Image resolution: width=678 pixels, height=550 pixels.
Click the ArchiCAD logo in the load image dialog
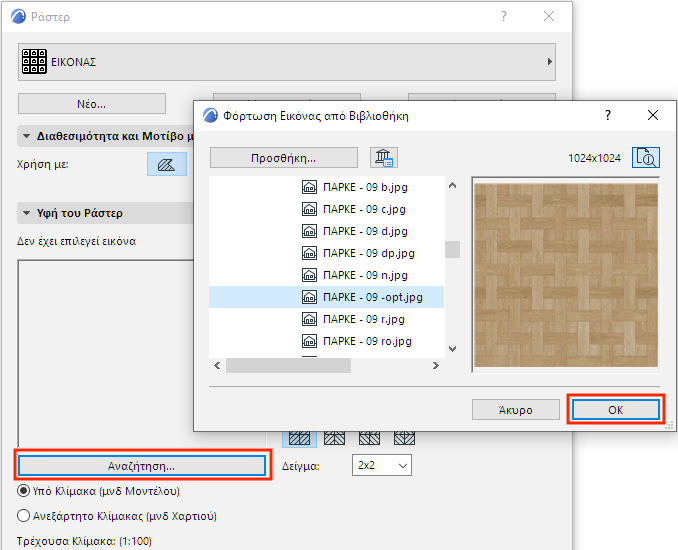click(x=211, y=115)
